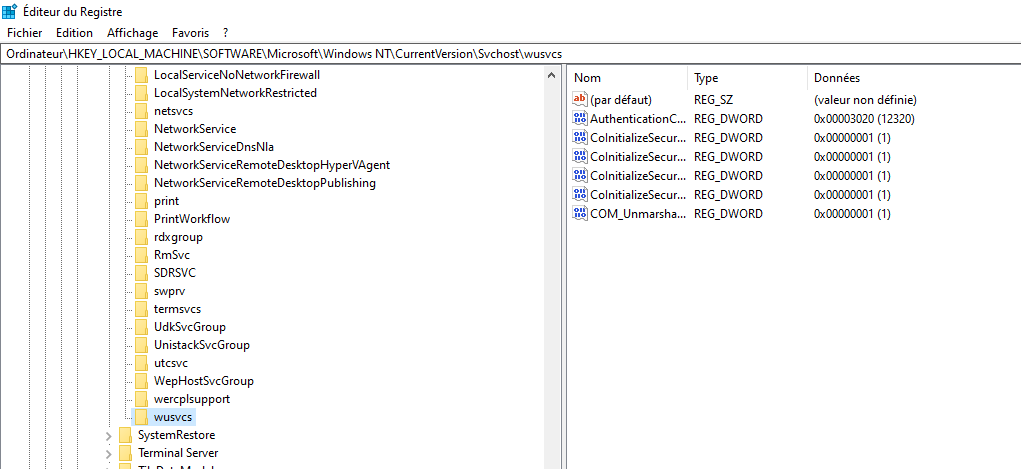Click the NetworkService key folder icon
Image resolution: width=1021 pixels, height=469 pixels.
point(141,129)
